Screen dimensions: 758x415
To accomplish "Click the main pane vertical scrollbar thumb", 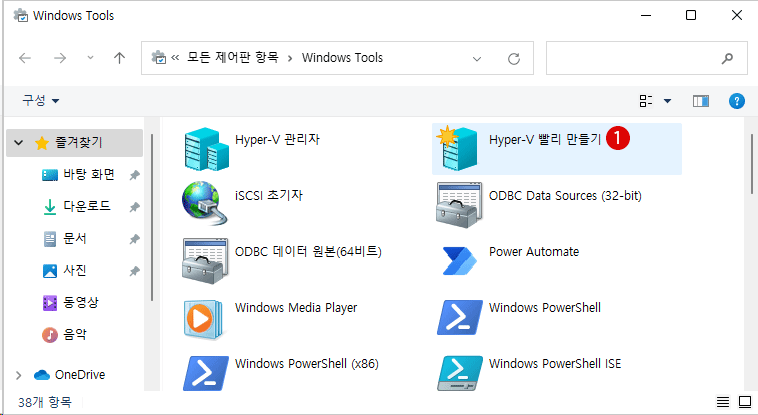I will pyautogui.click(x=752, y=164).
